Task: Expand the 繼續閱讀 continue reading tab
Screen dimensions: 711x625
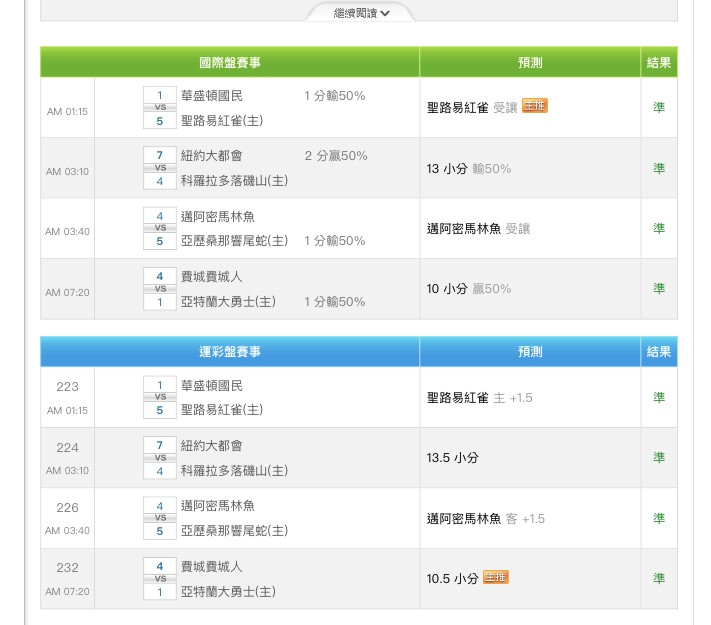Action: (360, 13)
